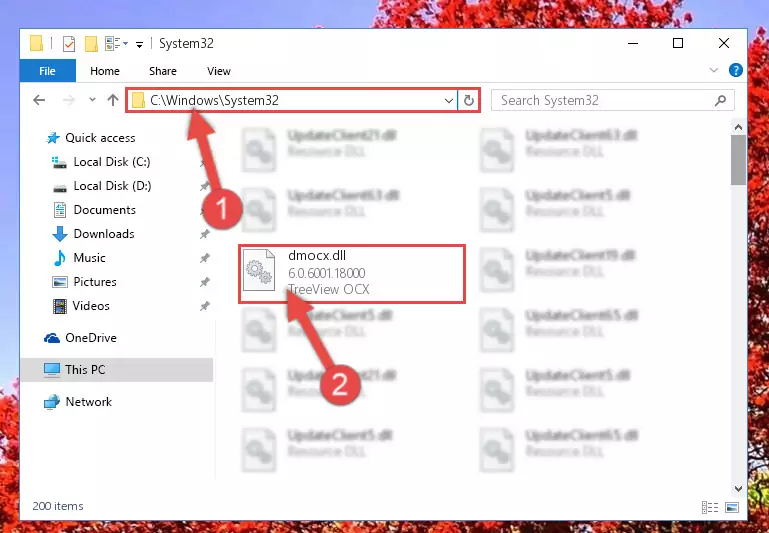Screen dimensions: 769x533
Task: Switch to the Home ribbon tab
Action: (104, 71)
